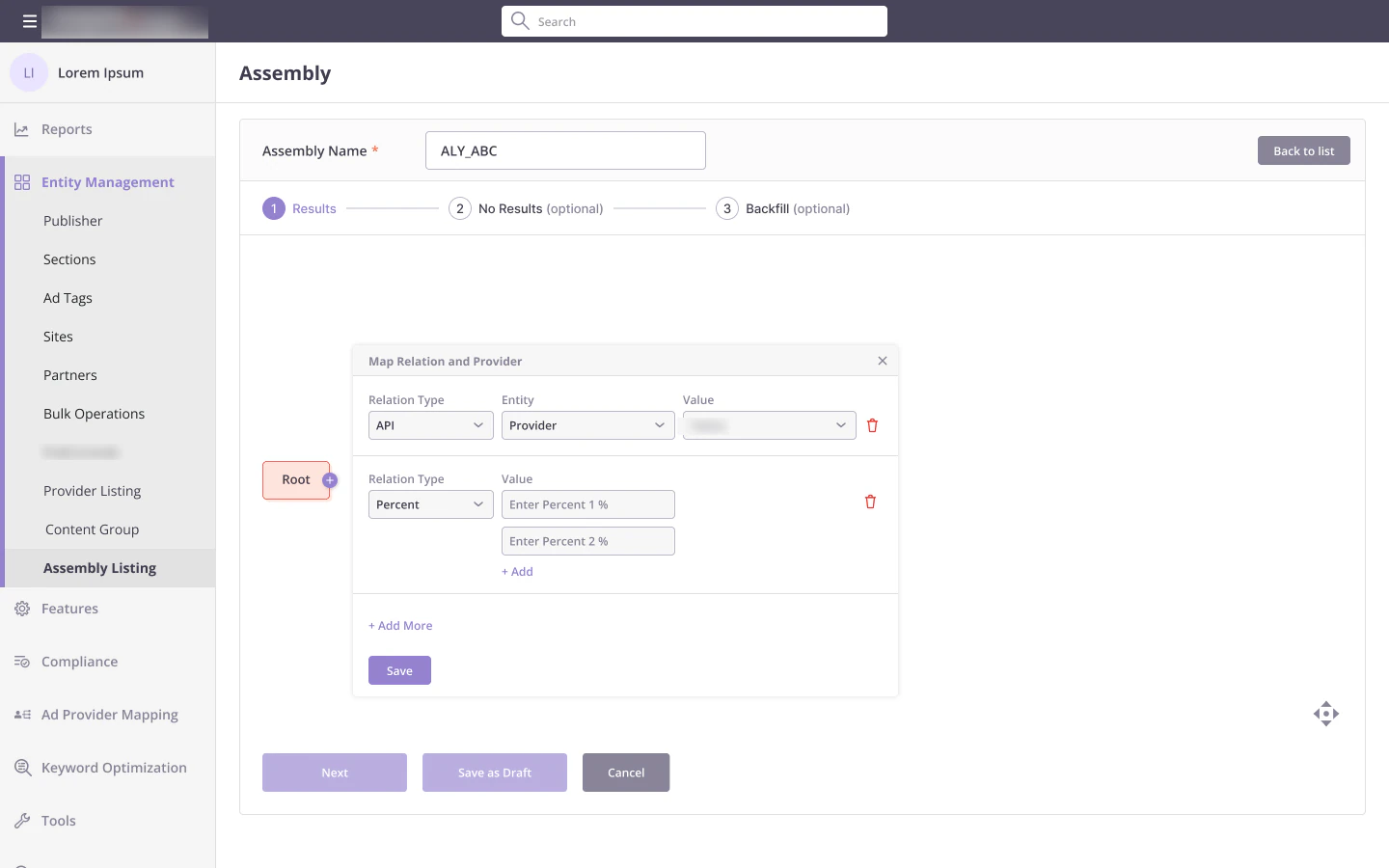Click the pan/move canvas icon
The height and width of the screenshot is (868, 1389).
coord(1326,714)
